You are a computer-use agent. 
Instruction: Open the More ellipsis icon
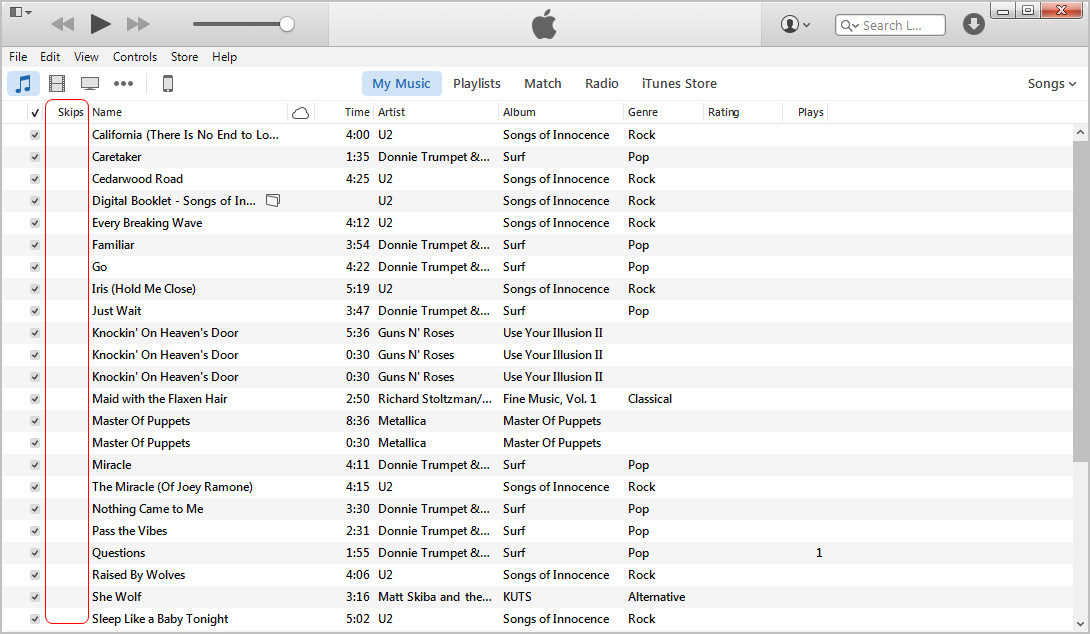coord(124,83)
